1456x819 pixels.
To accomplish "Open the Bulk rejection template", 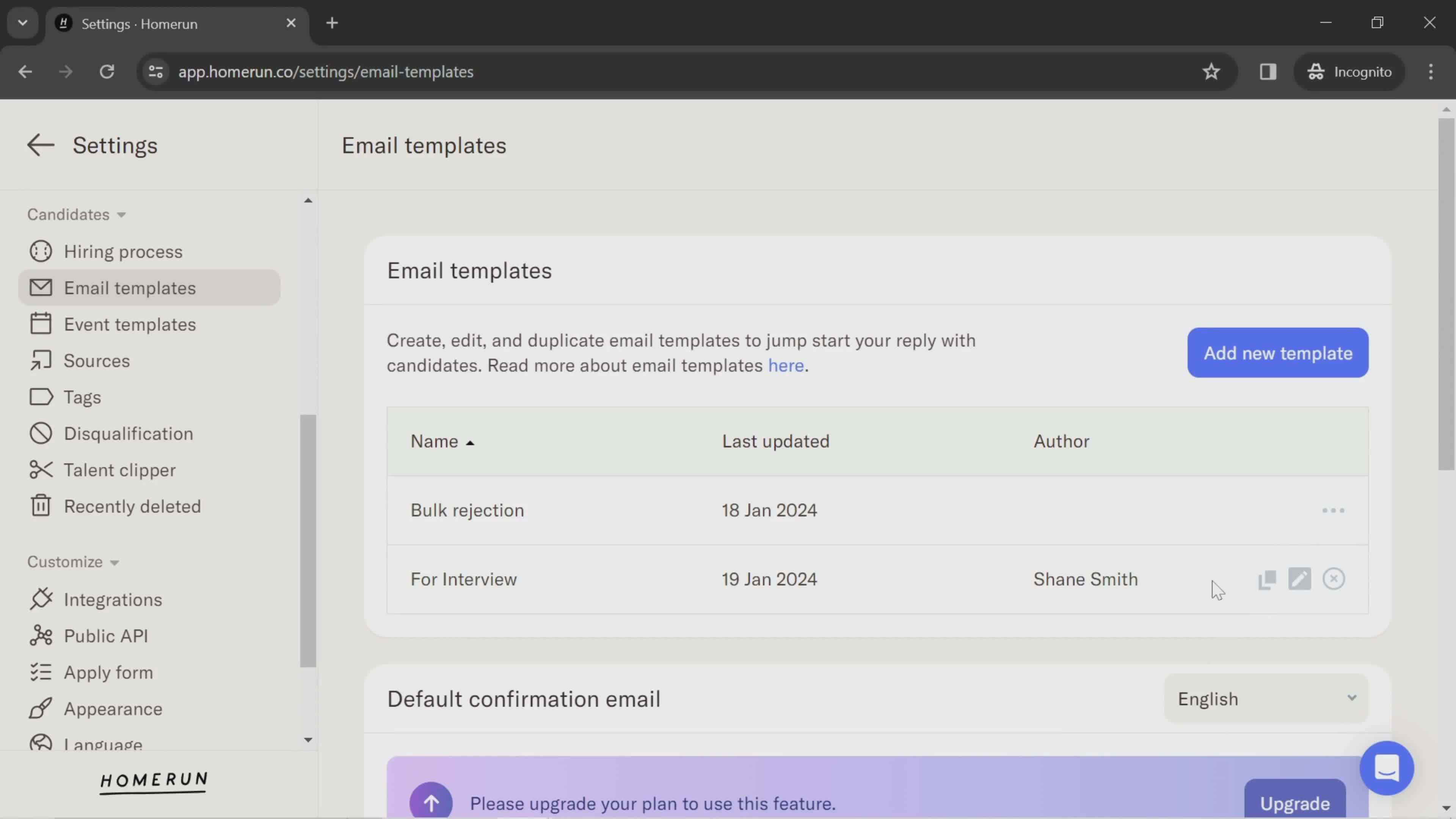I will [x=467, y=510].
